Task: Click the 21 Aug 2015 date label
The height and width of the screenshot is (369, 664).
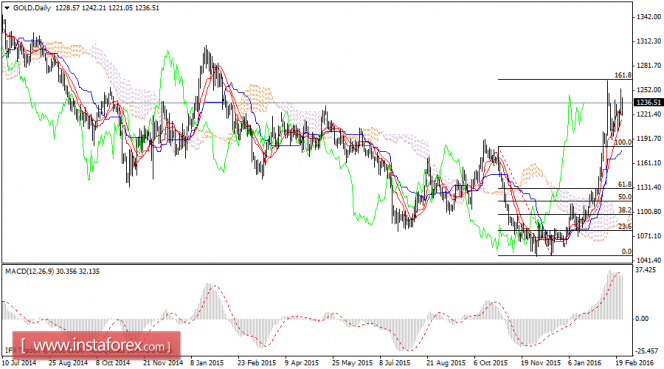Action: click(x=446, y=363)
